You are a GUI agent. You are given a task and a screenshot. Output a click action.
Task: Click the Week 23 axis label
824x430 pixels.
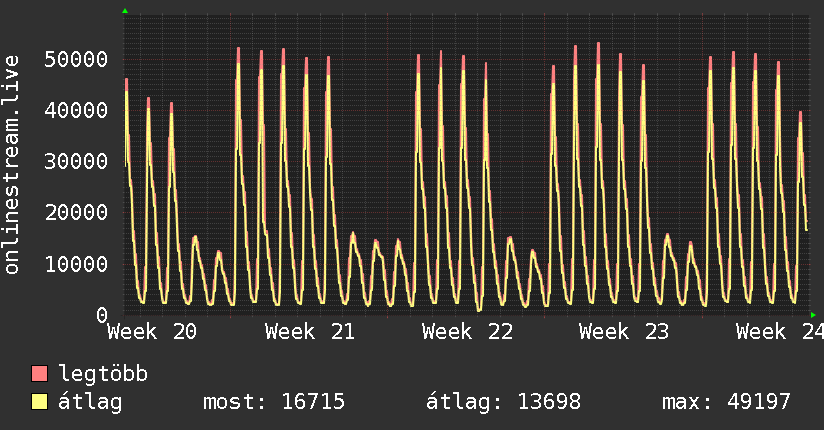coord(624,332)
